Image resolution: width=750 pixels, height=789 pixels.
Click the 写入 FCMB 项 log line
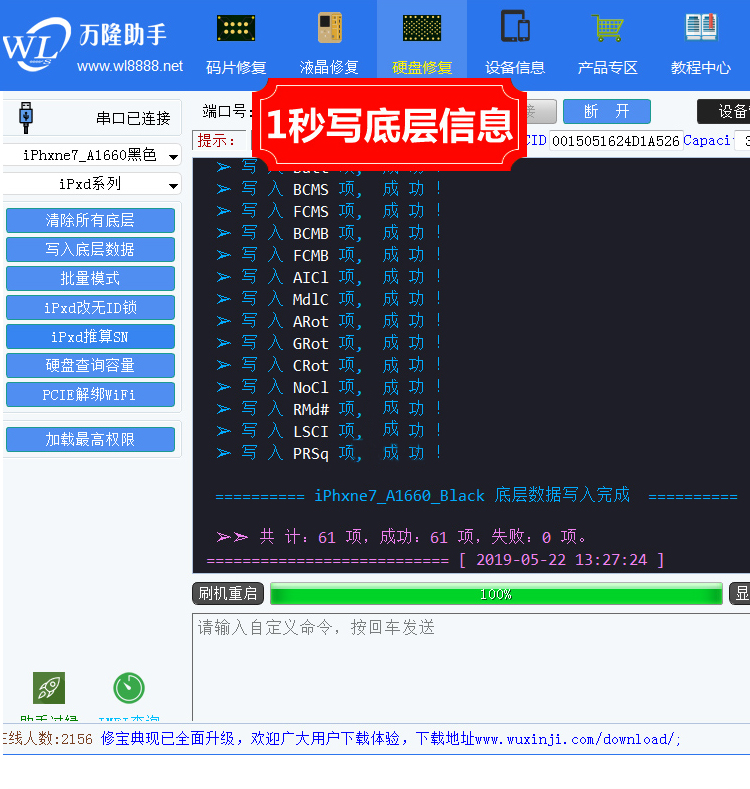point(329,256)
